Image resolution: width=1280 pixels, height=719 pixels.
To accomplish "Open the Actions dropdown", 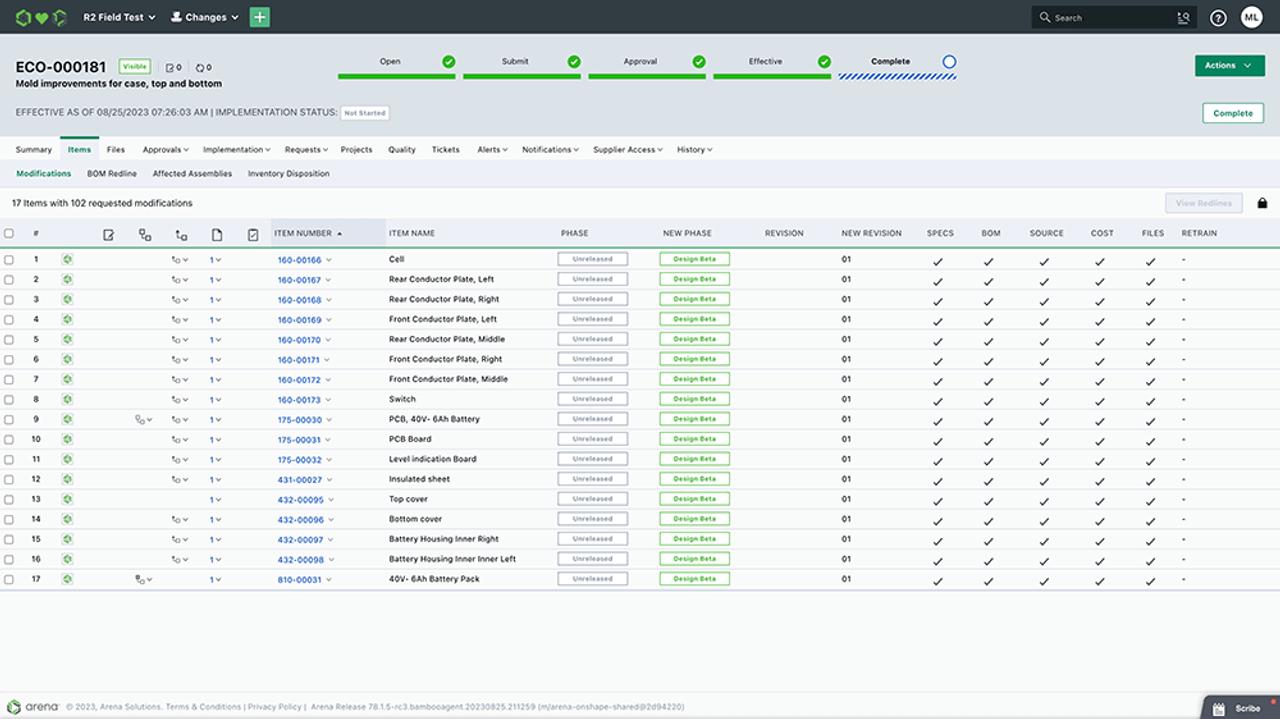I will 1229,64.
